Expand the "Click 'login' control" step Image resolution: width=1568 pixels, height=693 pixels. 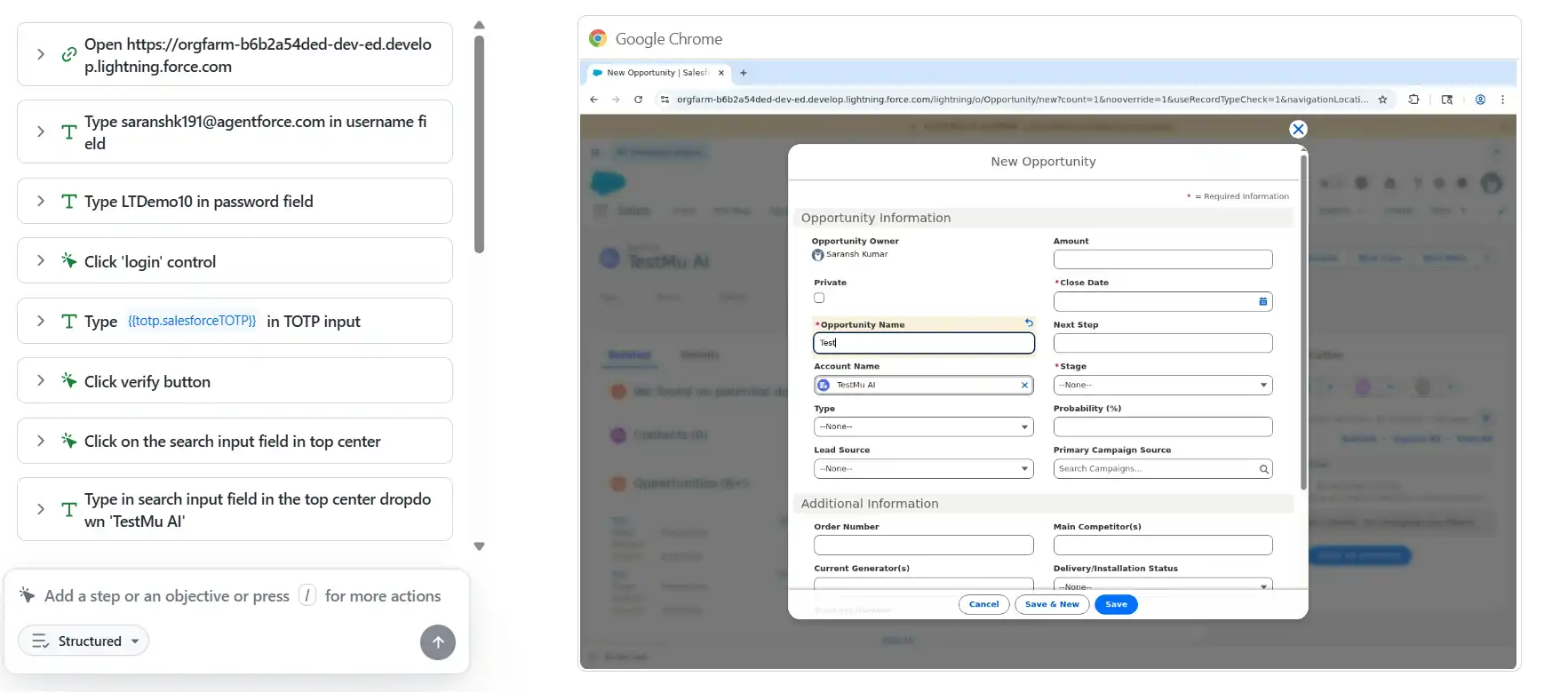click(41, 260)
